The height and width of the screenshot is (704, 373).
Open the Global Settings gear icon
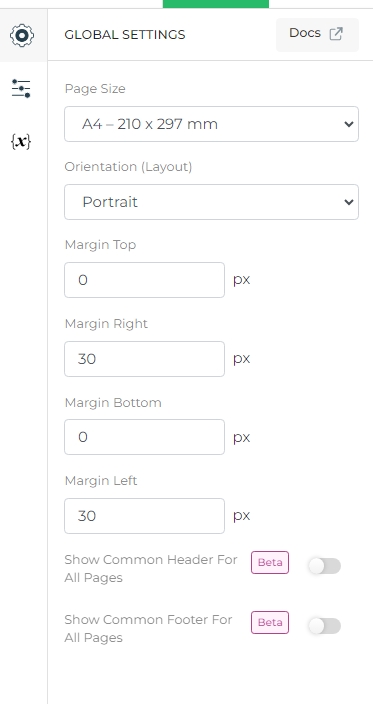[22, 35]
